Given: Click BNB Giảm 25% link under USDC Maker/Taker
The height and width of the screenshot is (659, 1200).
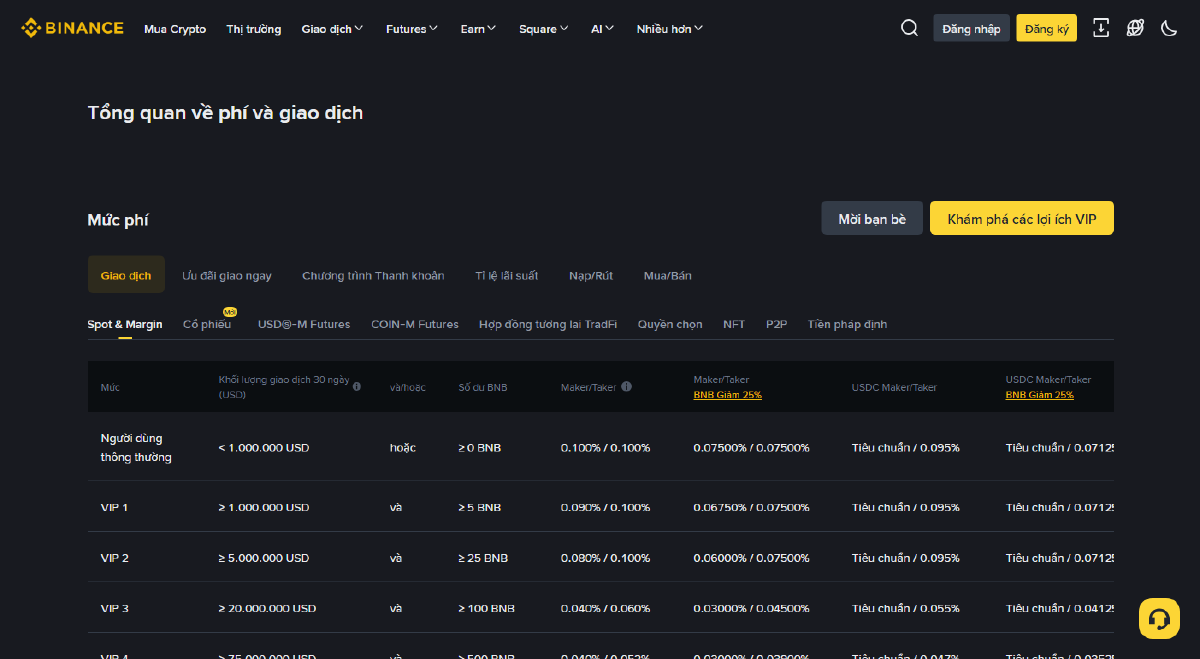Looking at the screenshot, I should (1039, 395).
